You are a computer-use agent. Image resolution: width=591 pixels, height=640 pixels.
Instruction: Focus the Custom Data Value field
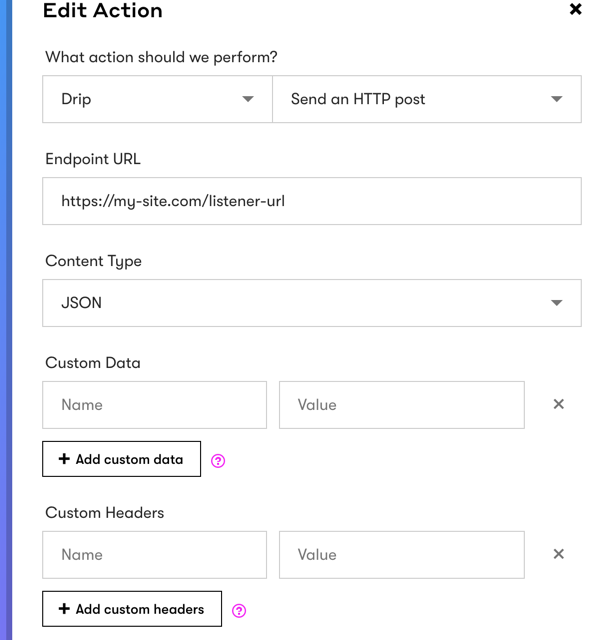pyautogui.click(x=402, y=405)
